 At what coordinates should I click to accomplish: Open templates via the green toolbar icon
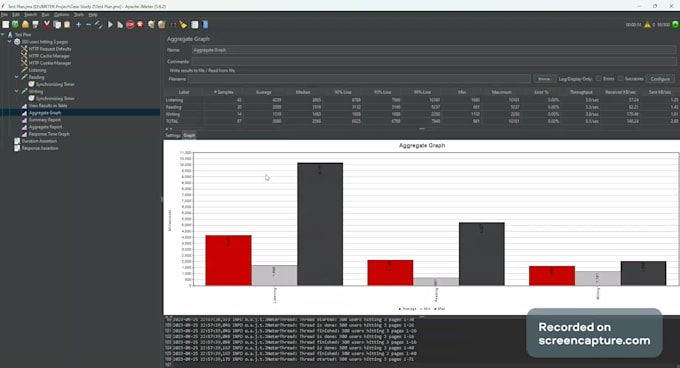(x=15, y=25)
